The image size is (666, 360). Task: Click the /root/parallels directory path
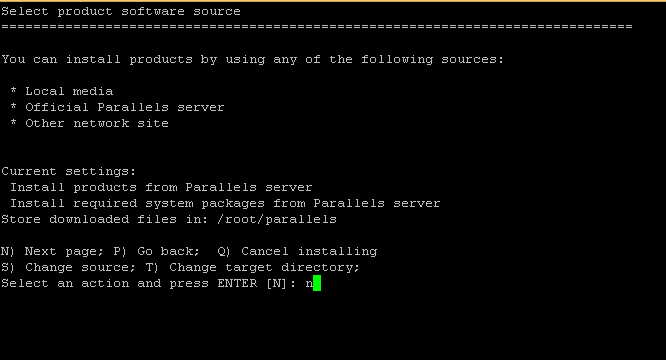pos(277,219)
